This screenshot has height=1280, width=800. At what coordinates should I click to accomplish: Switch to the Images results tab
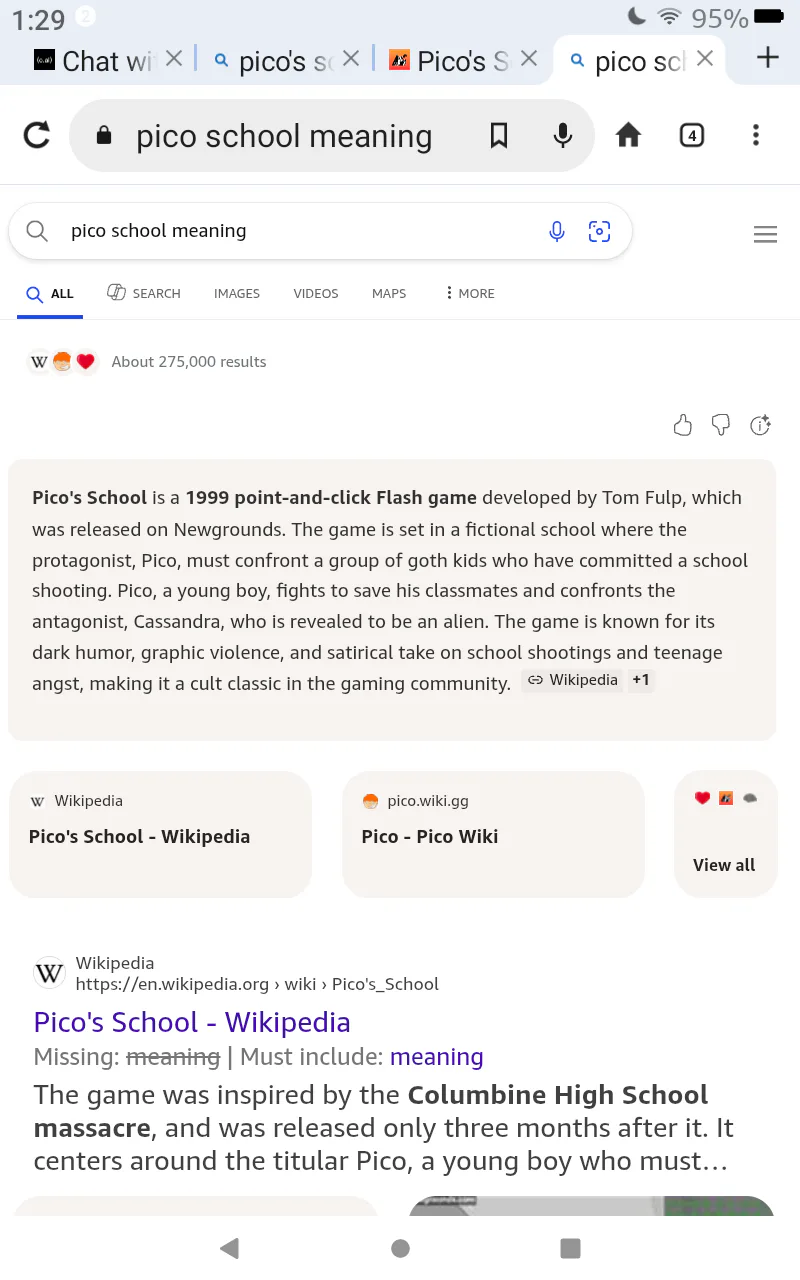(237, 293)
